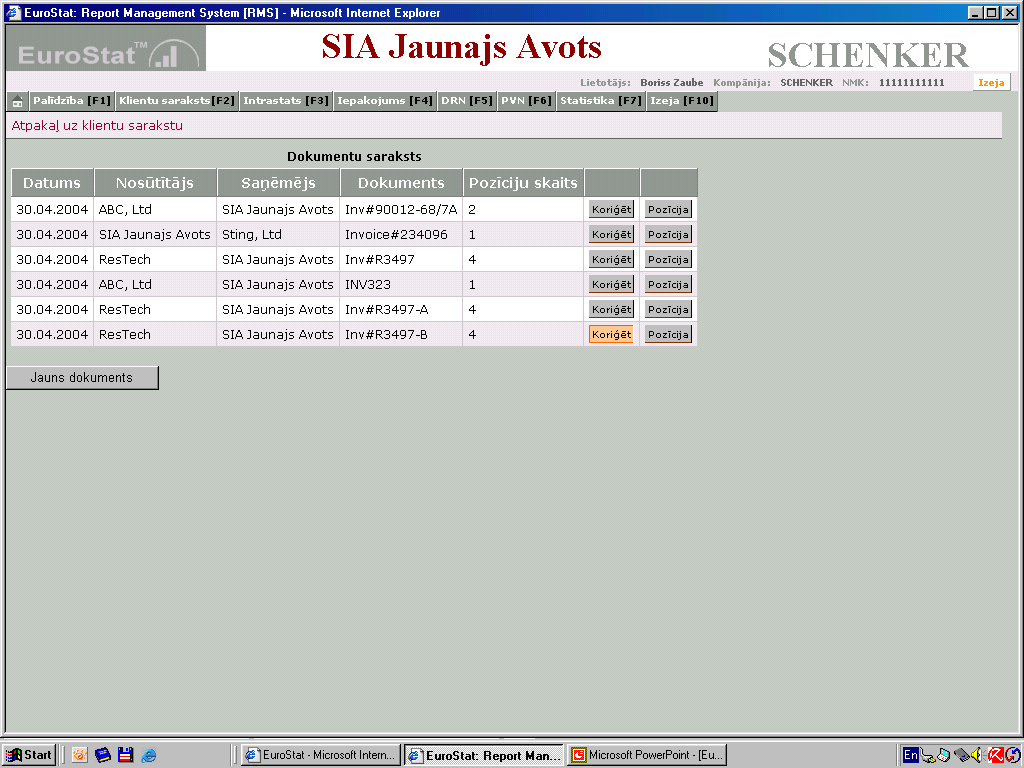Click Koriģēt for INV323 row

(x=611, y=284)
